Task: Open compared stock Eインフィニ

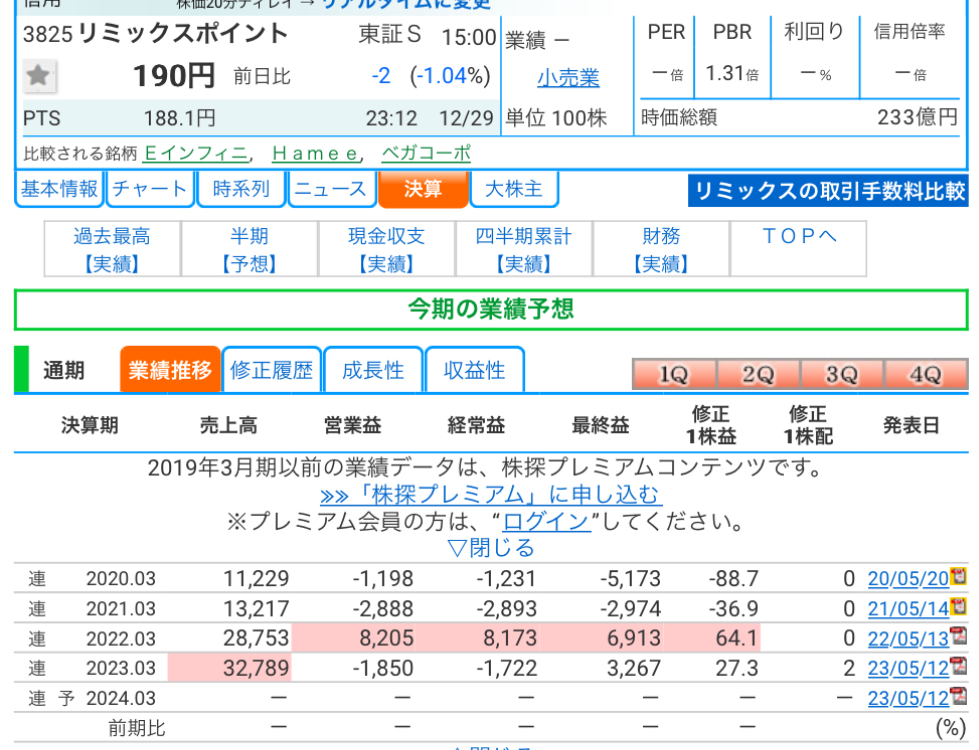Action: click(x=195, y=153)
